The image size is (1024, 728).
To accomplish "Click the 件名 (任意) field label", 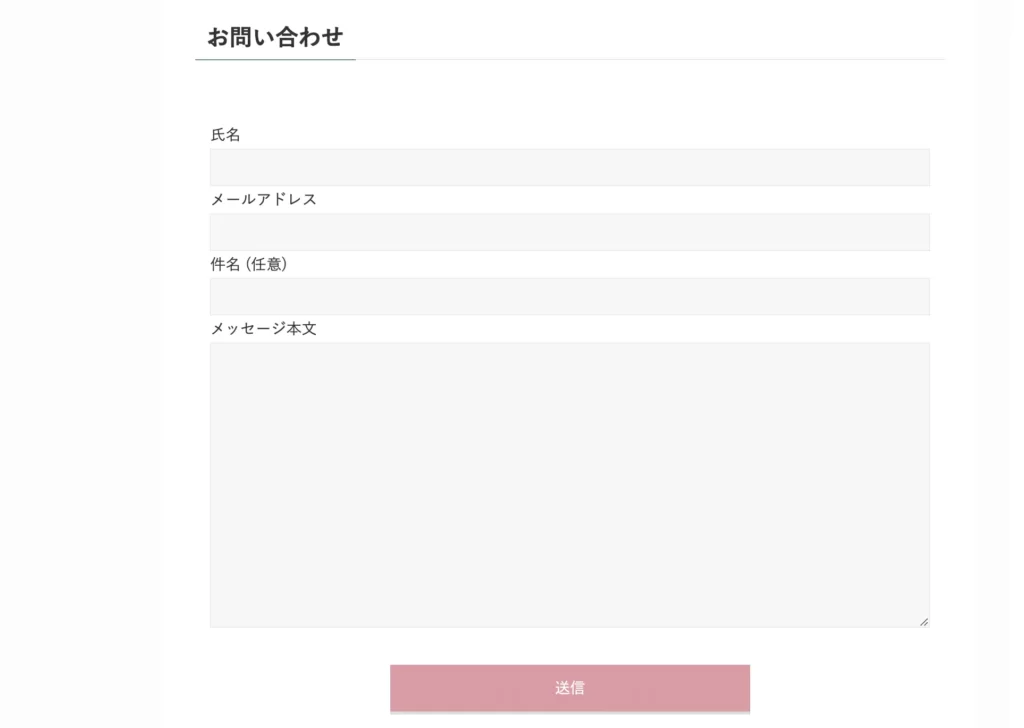I will tap(249, 264).
